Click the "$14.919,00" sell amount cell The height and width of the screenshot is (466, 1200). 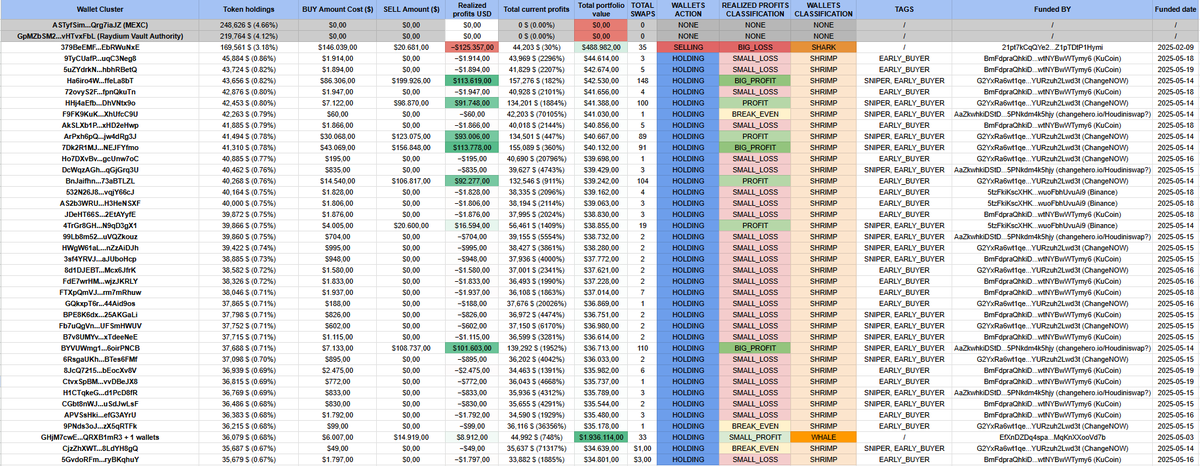pos(411,437)
